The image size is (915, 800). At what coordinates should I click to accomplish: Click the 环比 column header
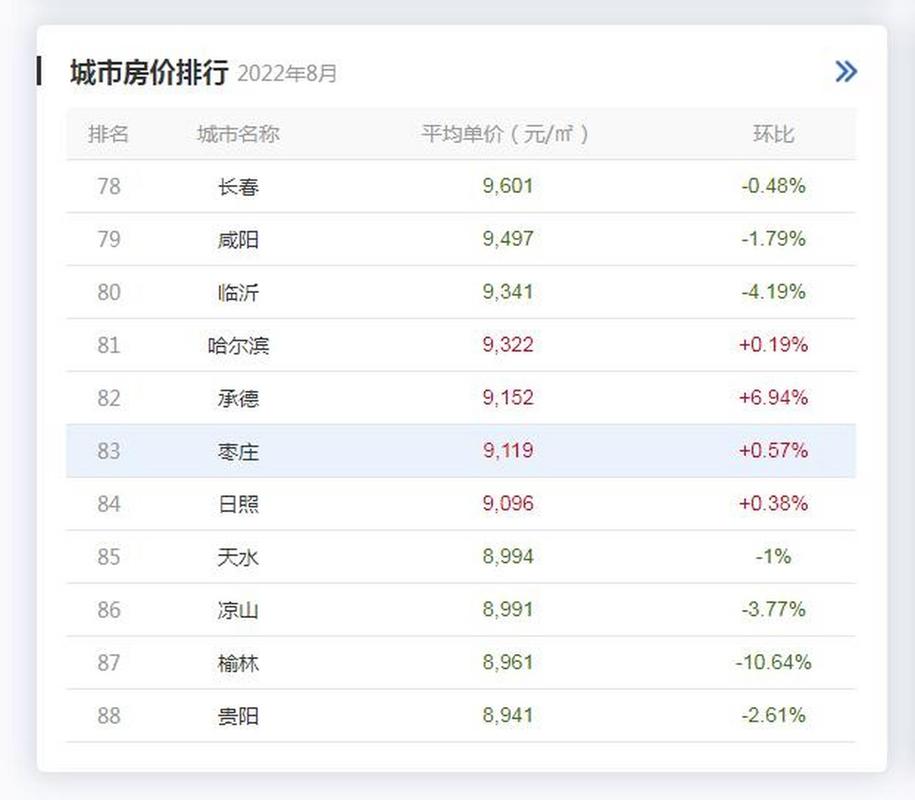coord(776,134)
